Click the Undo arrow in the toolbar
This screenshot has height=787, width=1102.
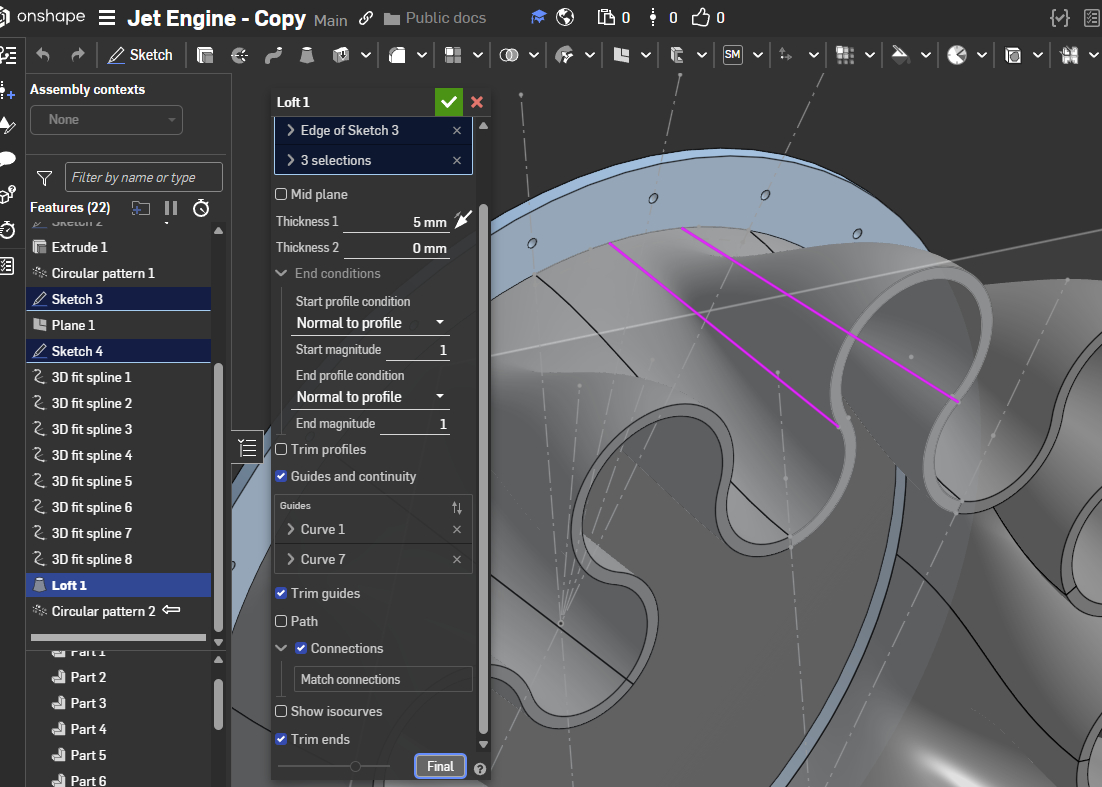[43, 55]
